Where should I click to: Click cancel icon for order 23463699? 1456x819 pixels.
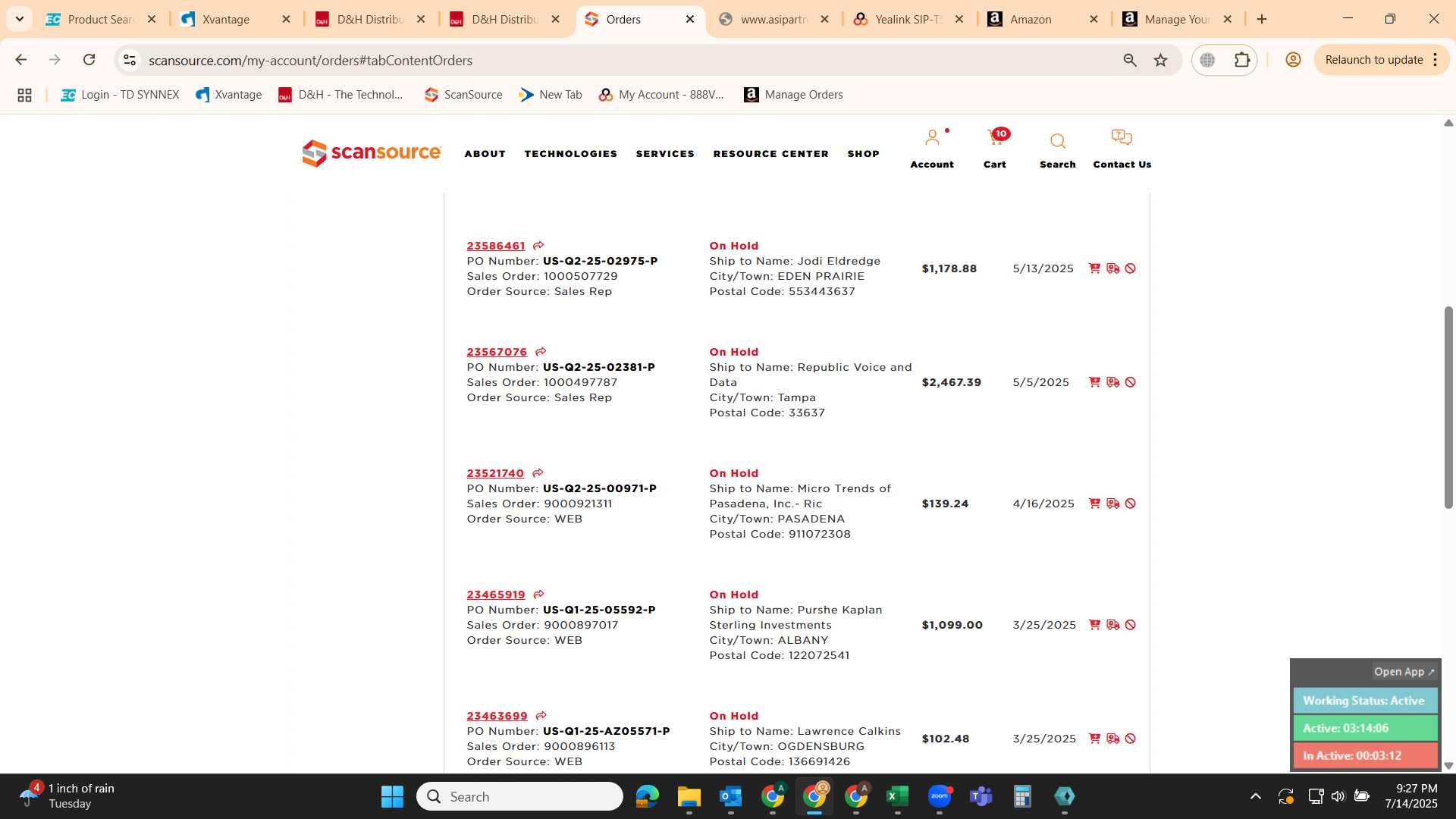click(1130, 739)
